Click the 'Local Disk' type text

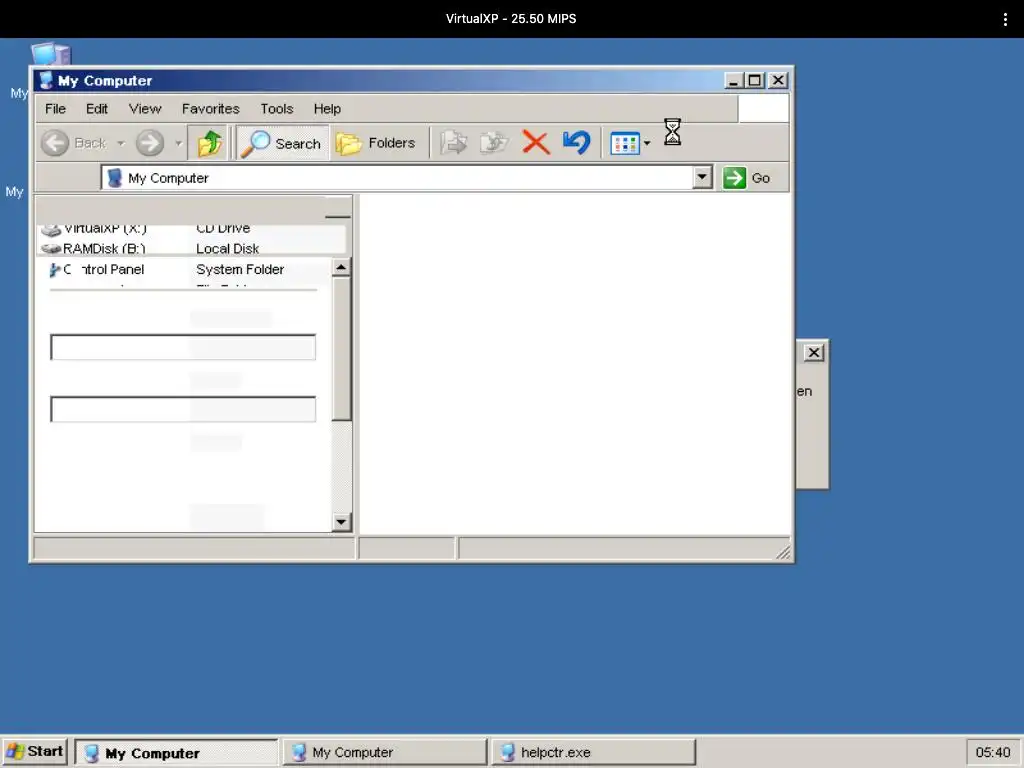[x=227, y=249]
